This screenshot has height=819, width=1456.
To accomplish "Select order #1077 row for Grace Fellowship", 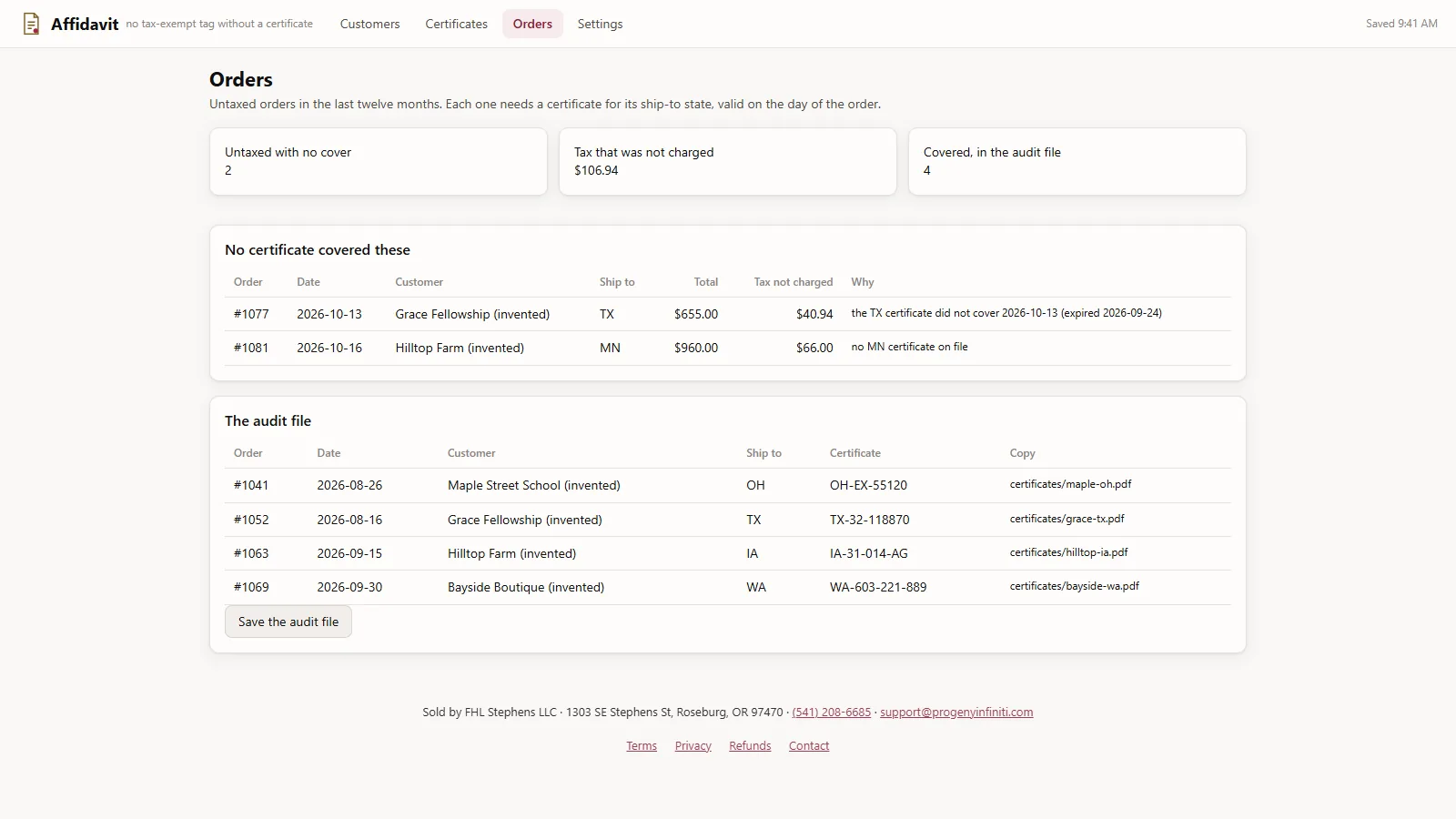I will (x=728, y=314).
